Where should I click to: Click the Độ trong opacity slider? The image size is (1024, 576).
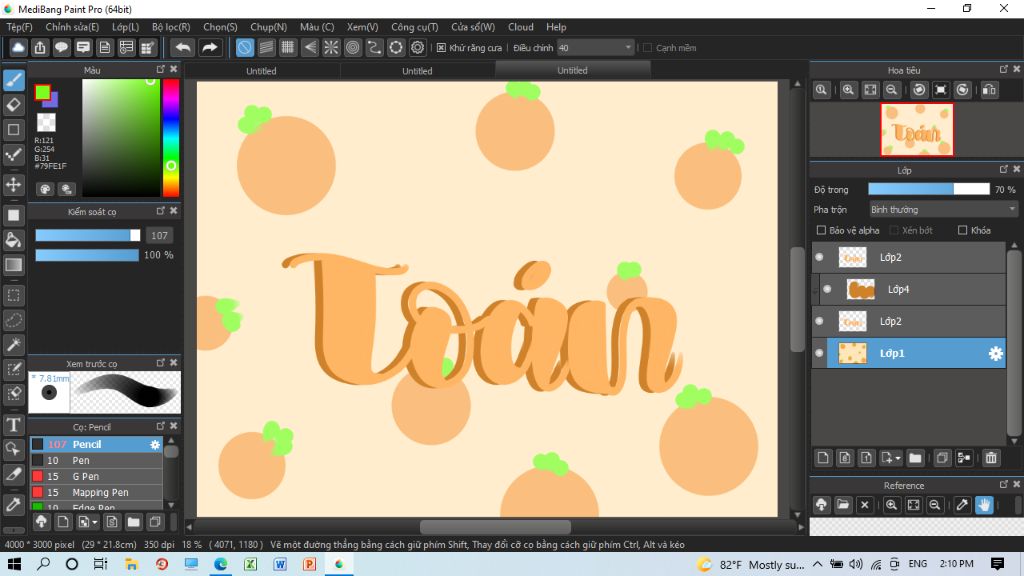pyautogui.click(x=929, y=189)
